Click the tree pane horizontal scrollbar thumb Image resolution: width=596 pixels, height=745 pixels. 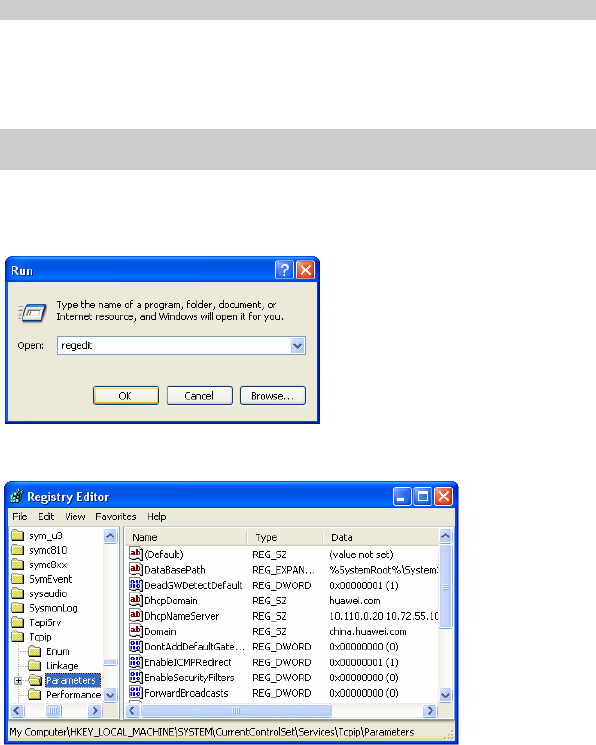coord(54,711)
